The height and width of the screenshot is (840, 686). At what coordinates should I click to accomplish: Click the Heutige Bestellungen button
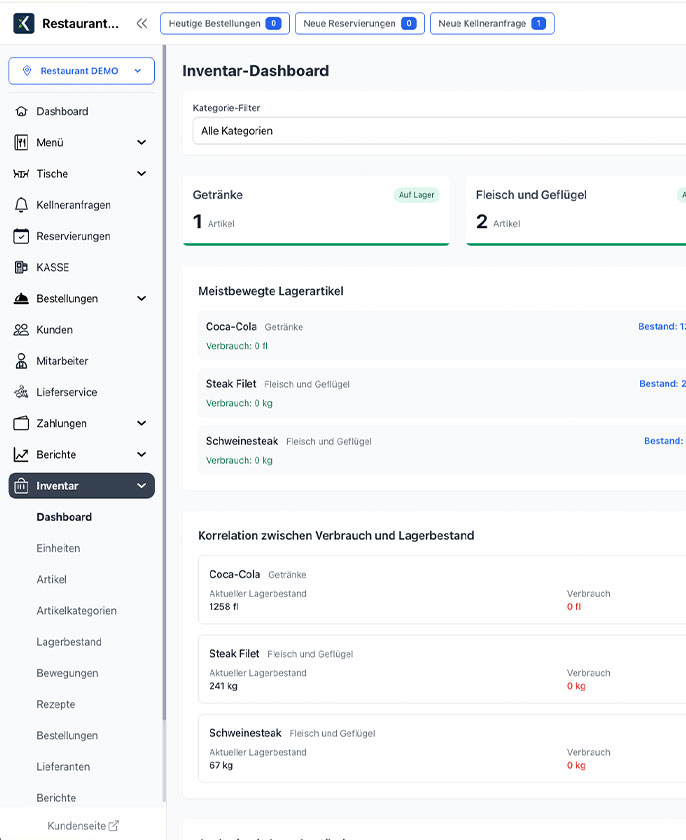tap(225, 23)
